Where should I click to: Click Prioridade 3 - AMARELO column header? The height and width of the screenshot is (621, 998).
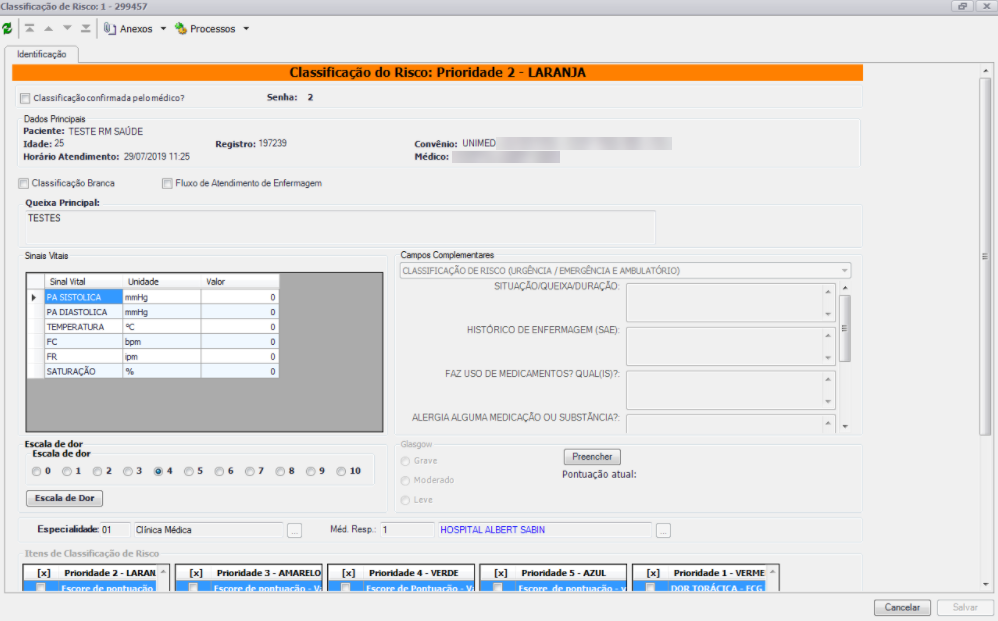click(x=268, y=573)
